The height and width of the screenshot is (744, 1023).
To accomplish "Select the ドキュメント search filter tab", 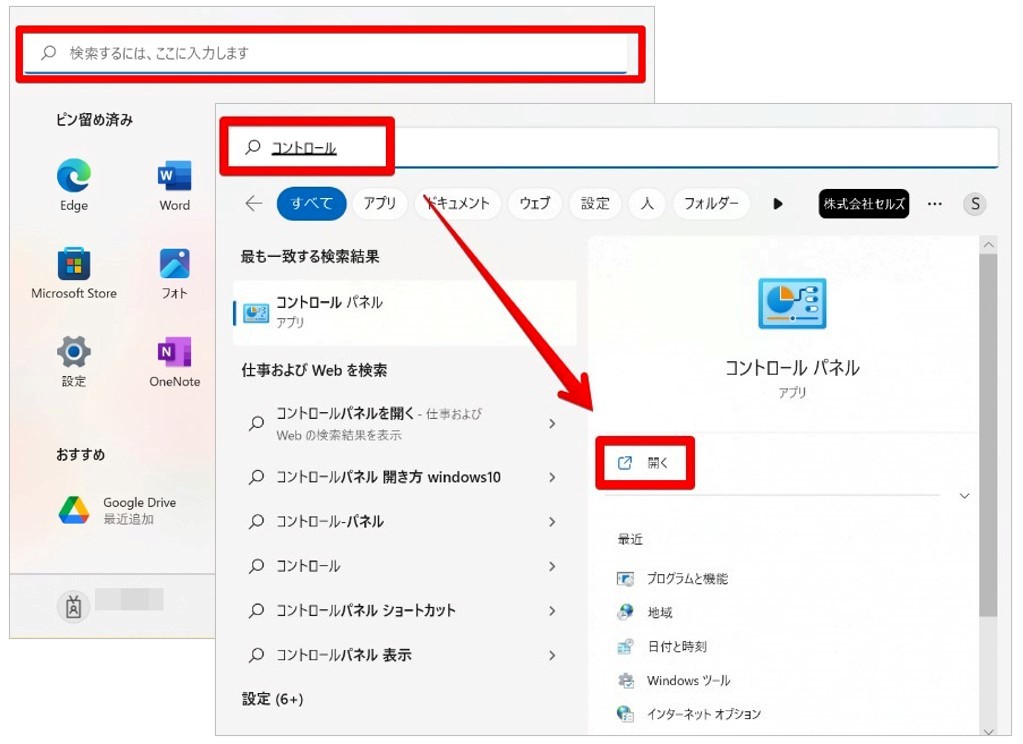I will point(457,203).
